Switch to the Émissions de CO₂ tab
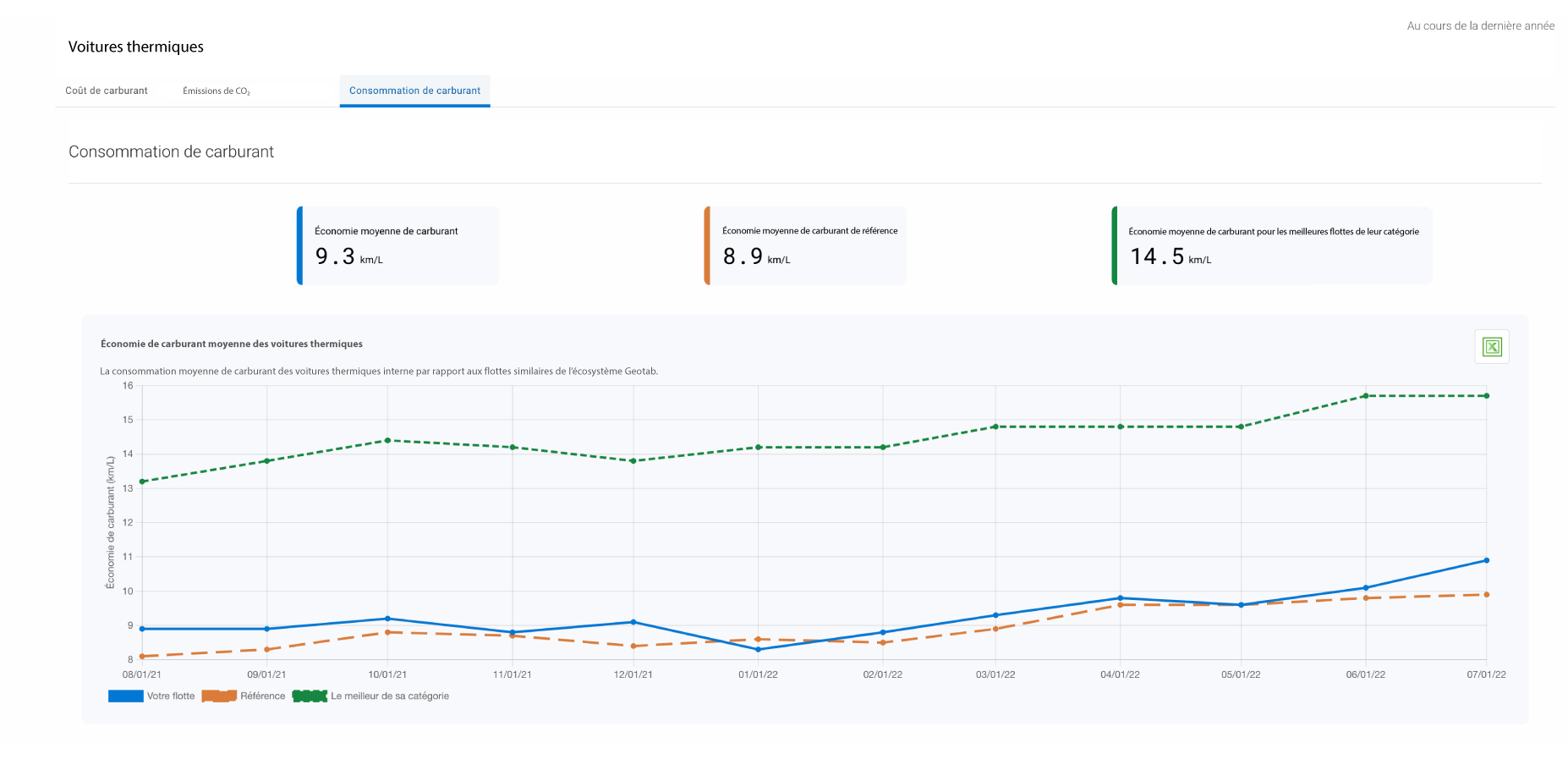1568x765 pixels. 217,91
